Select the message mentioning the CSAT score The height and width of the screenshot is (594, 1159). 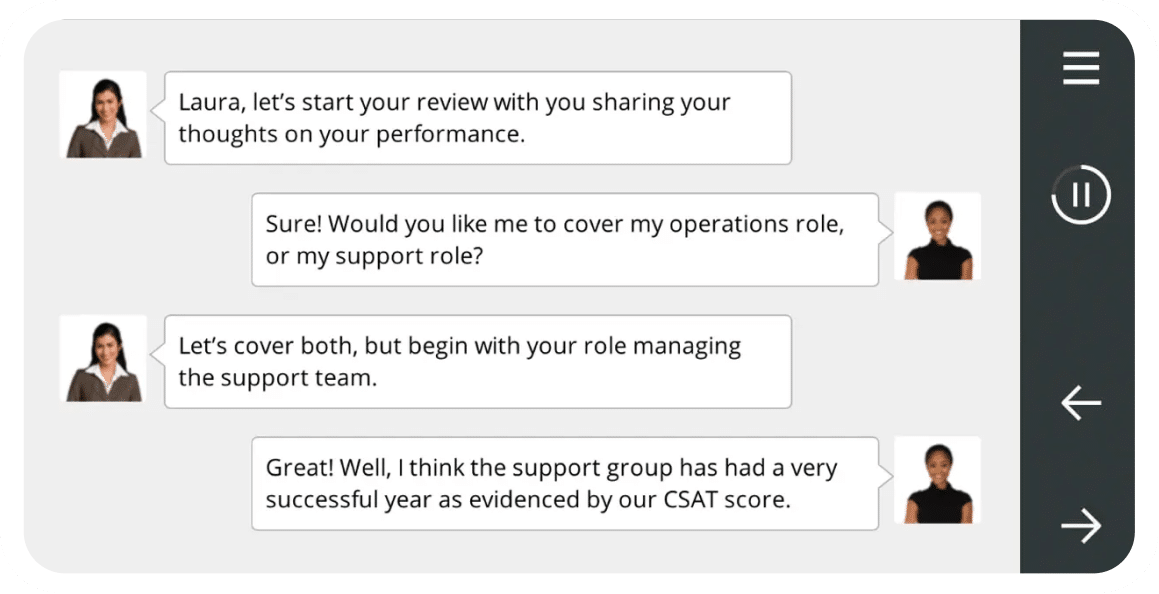(x=565, y=484)
